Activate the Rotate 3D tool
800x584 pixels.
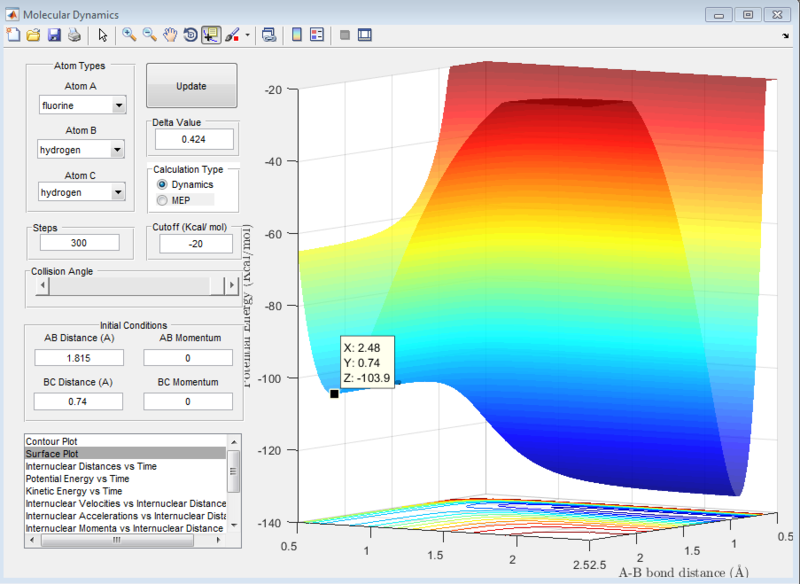[190, 35]
